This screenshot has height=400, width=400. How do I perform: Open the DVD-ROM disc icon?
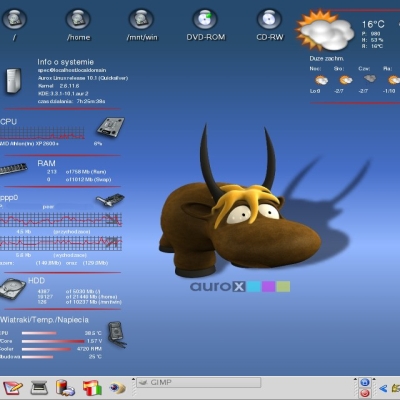coord(205,18)
